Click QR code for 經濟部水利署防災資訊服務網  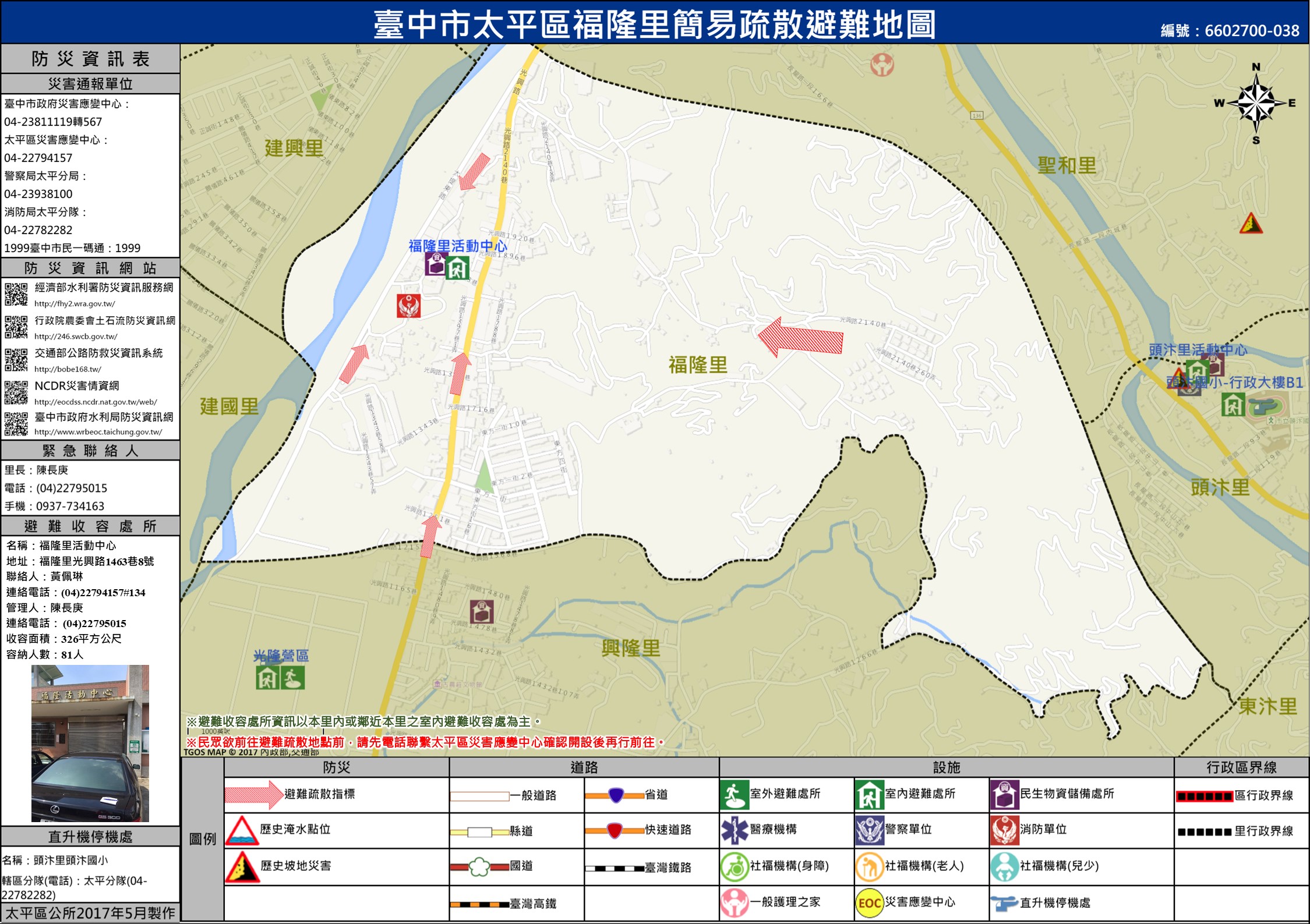click(x=16, y=294)
